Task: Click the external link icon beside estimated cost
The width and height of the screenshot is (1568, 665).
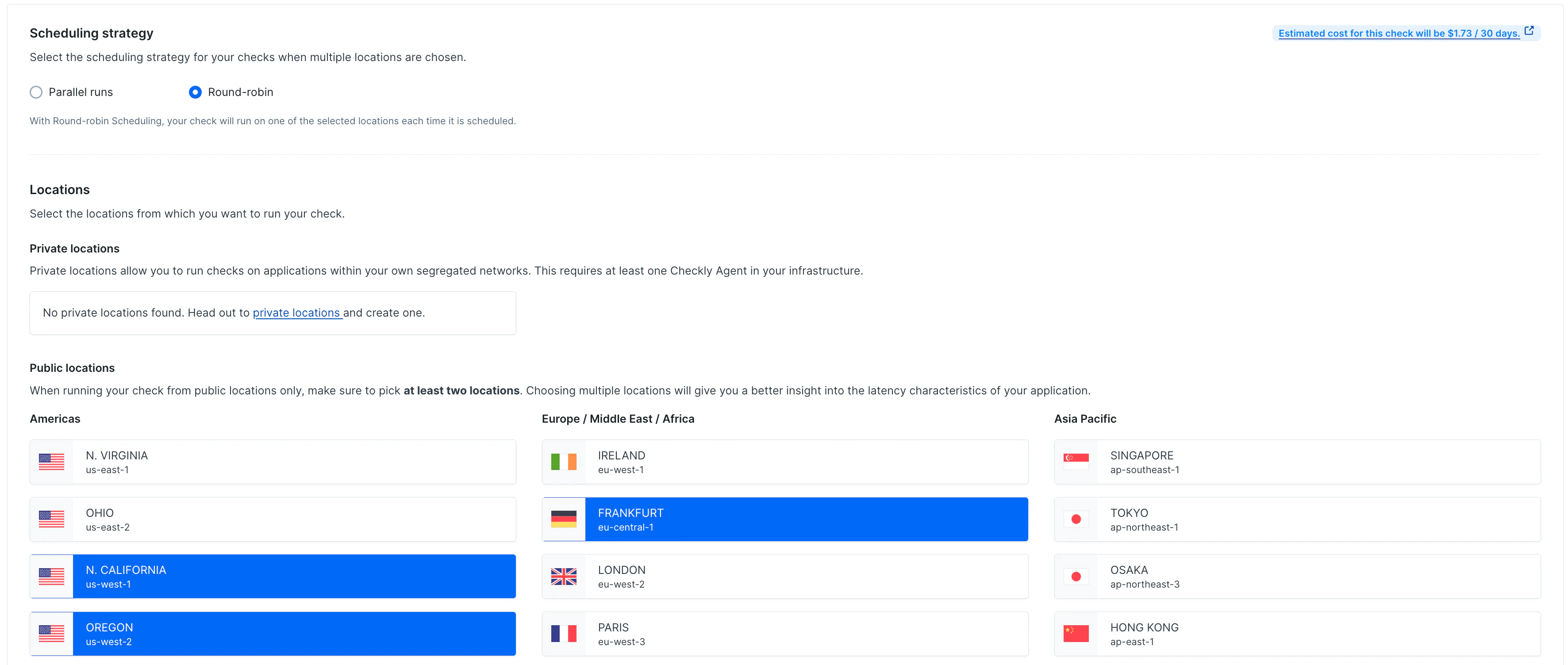Action: click(1530, 31)
